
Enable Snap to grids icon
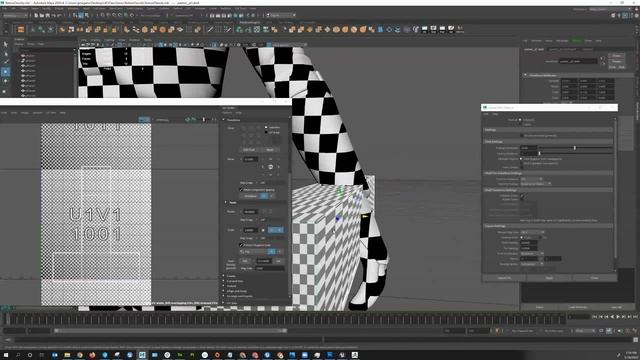102,16
